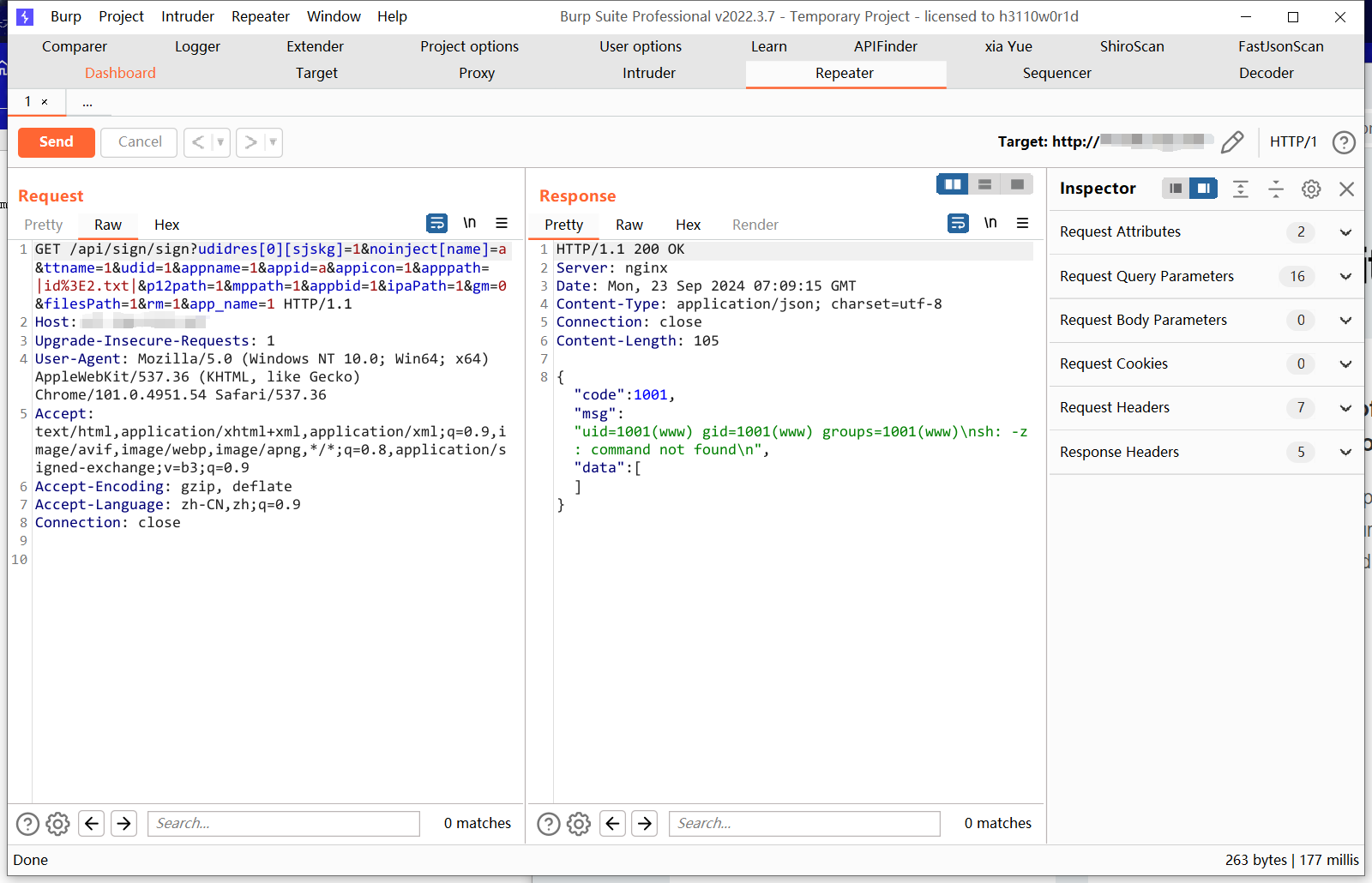The width and height of the screenshot is (1372, 883).
Task: Open Request search settings gear
Action: point(57,824)
